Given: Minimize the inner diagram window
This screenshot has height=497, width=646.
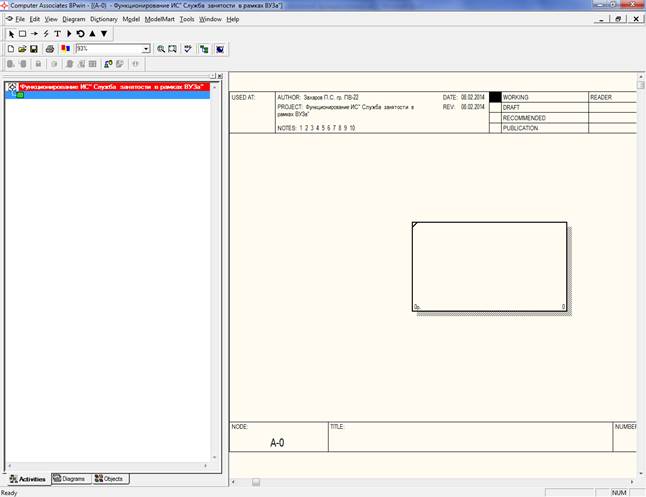Looking at the screenshot, I should [602, 19].
